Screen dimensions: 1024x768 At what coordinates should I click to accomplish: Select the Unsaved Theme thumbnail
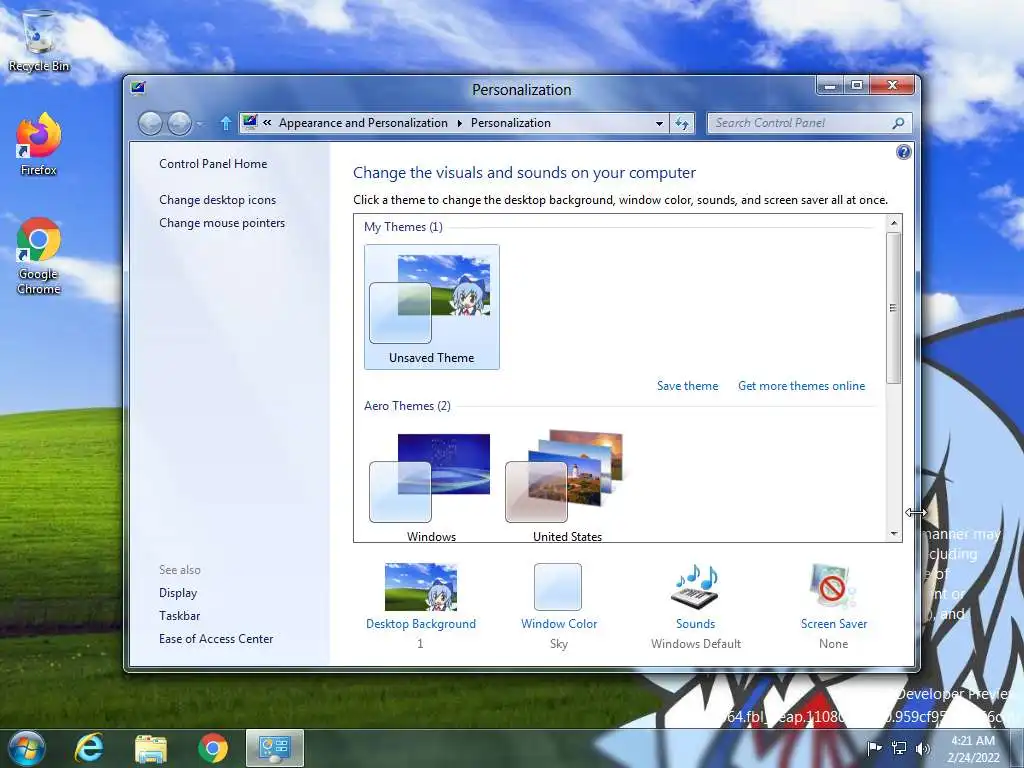(432, 307)
